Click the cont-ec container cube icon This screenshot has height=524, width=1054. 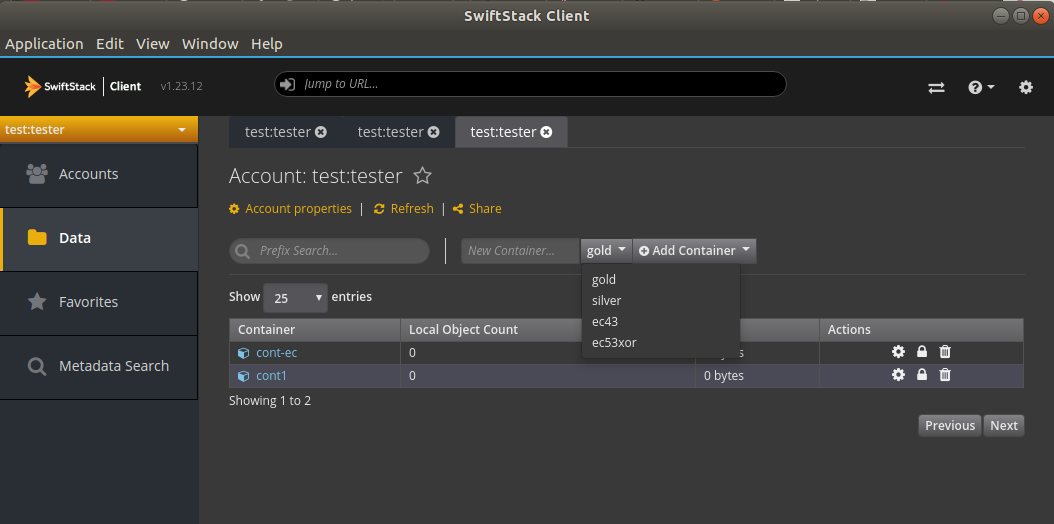click(x=243, y=353)
